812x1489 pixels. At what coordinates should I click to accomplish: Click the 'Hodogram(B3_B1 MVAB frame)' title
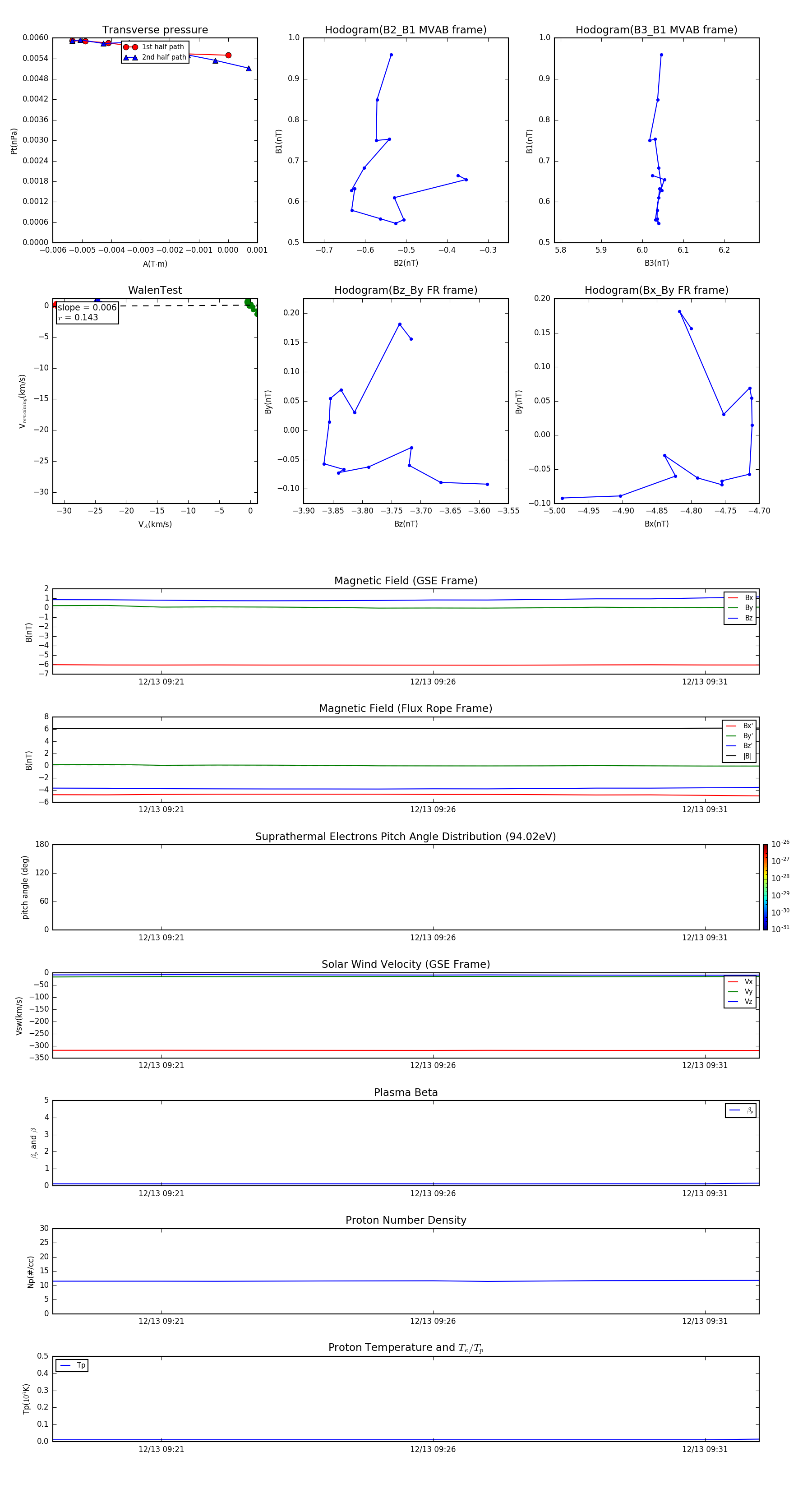[x=656, y=30]
